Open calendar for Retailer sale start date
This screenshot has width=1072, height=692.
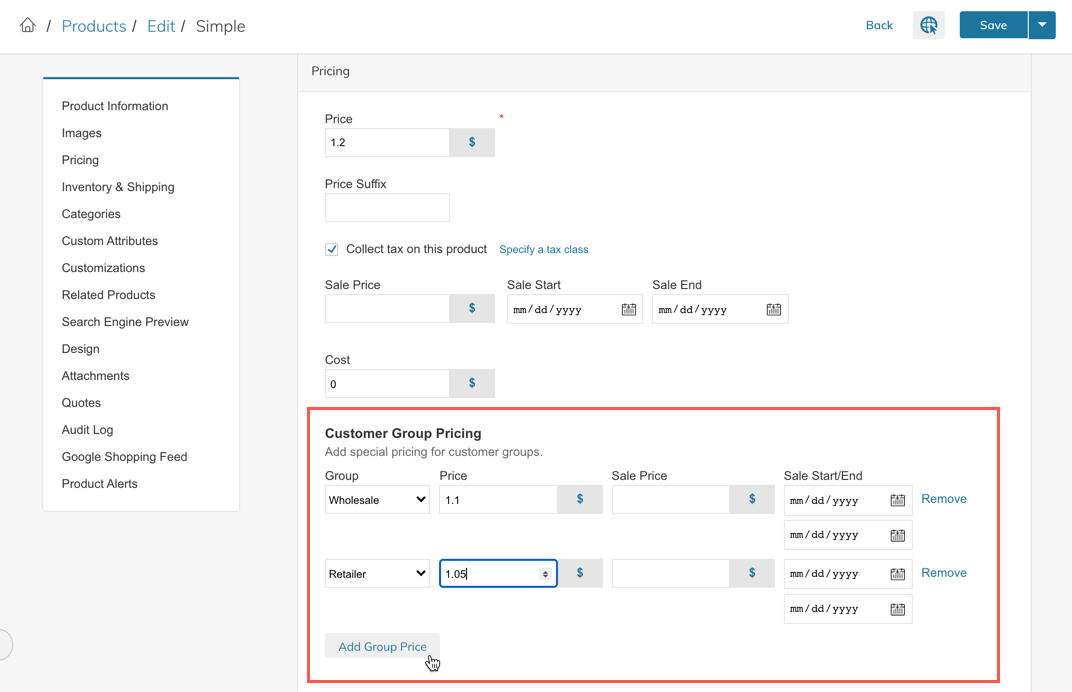pyautogui.click(x=898, y=574)
